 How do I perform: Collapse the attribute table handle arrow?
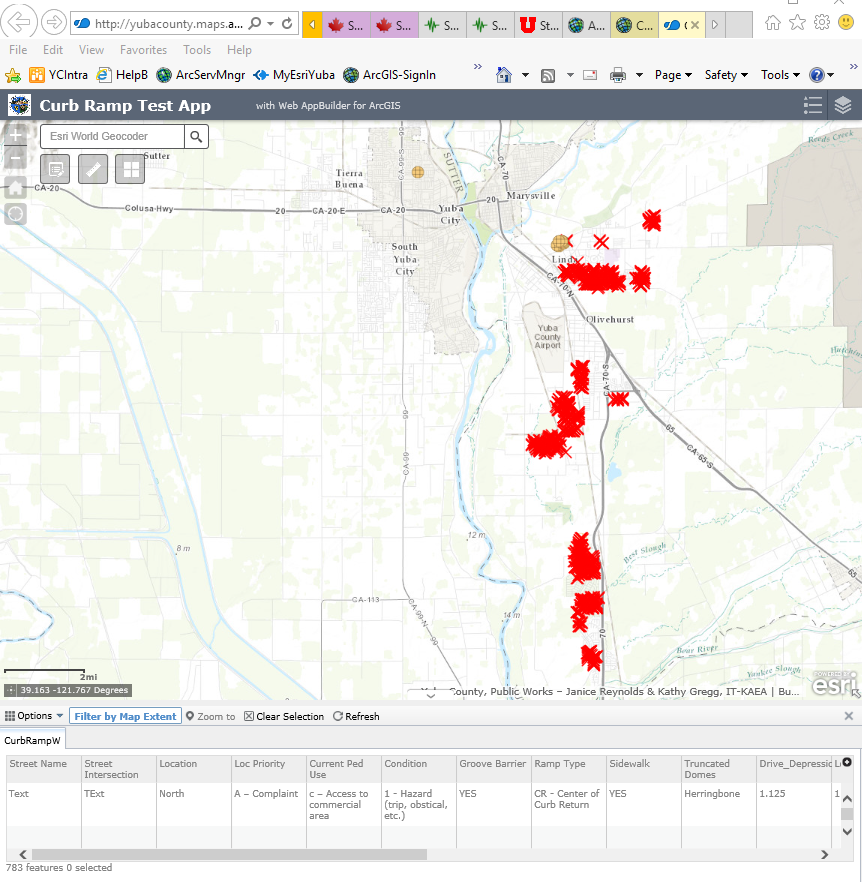(430, 695)
